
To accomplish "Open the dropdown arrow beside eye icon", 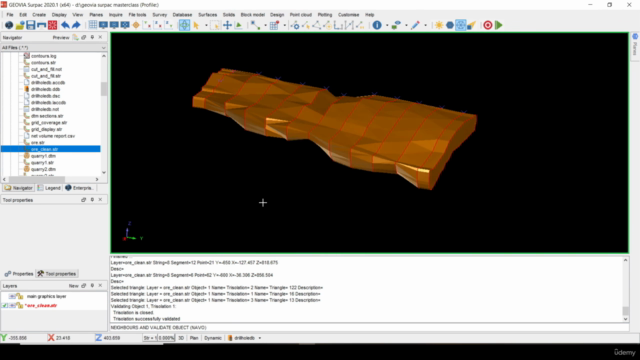I will (406, 25).
